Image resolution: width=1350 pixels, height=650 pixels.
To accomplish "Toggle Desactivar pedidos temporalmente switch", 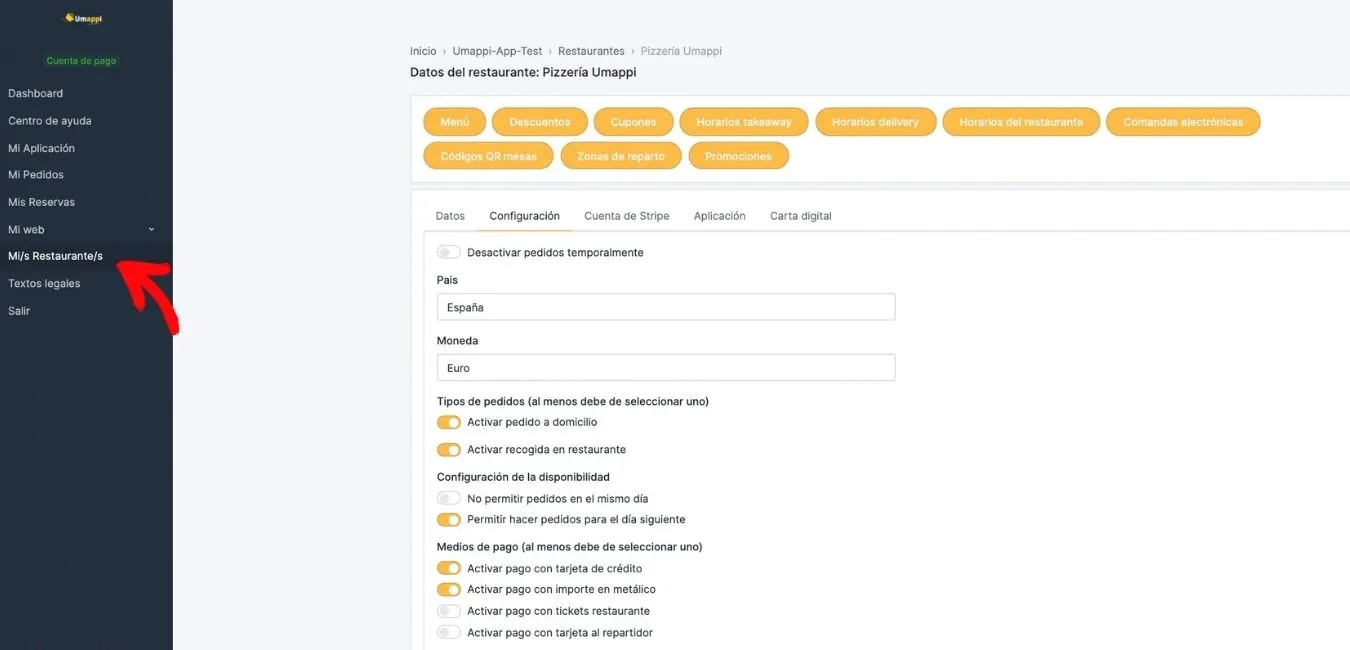I will click(449, 252).
